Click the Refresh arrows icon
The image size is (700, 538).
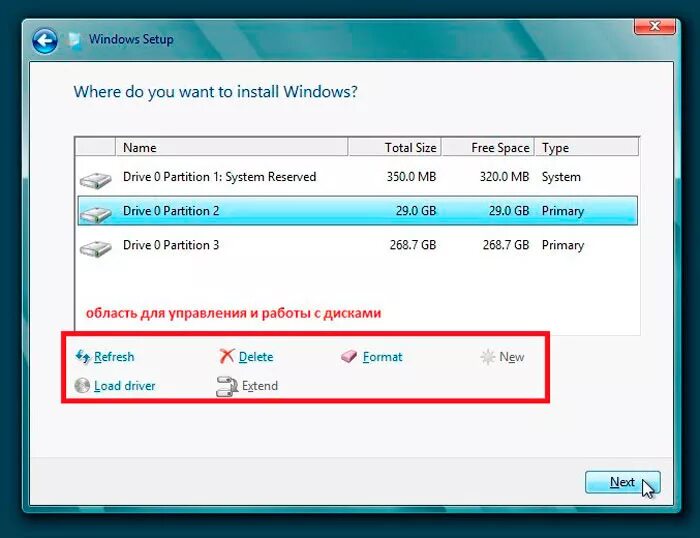(83, 357)
